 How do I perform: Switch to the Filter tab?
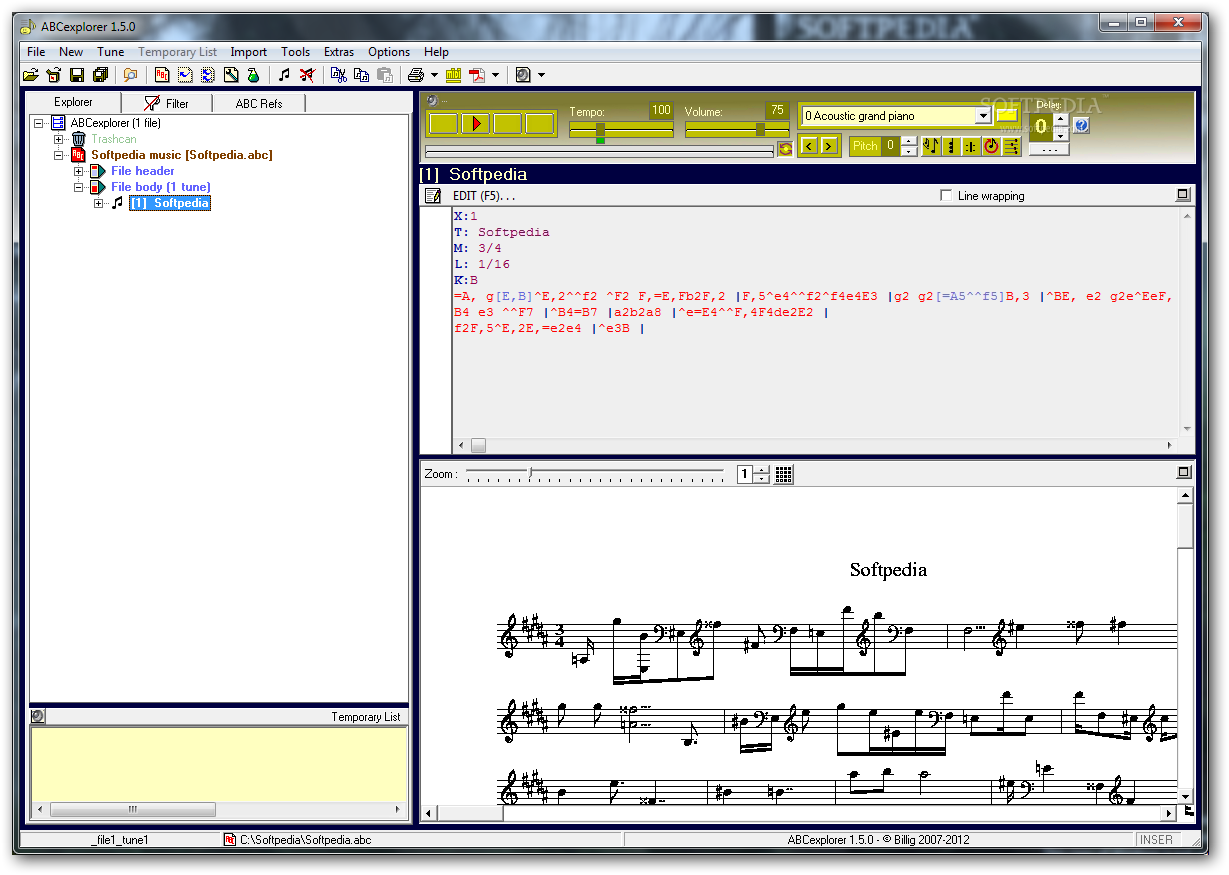click(x=167, y=103)
